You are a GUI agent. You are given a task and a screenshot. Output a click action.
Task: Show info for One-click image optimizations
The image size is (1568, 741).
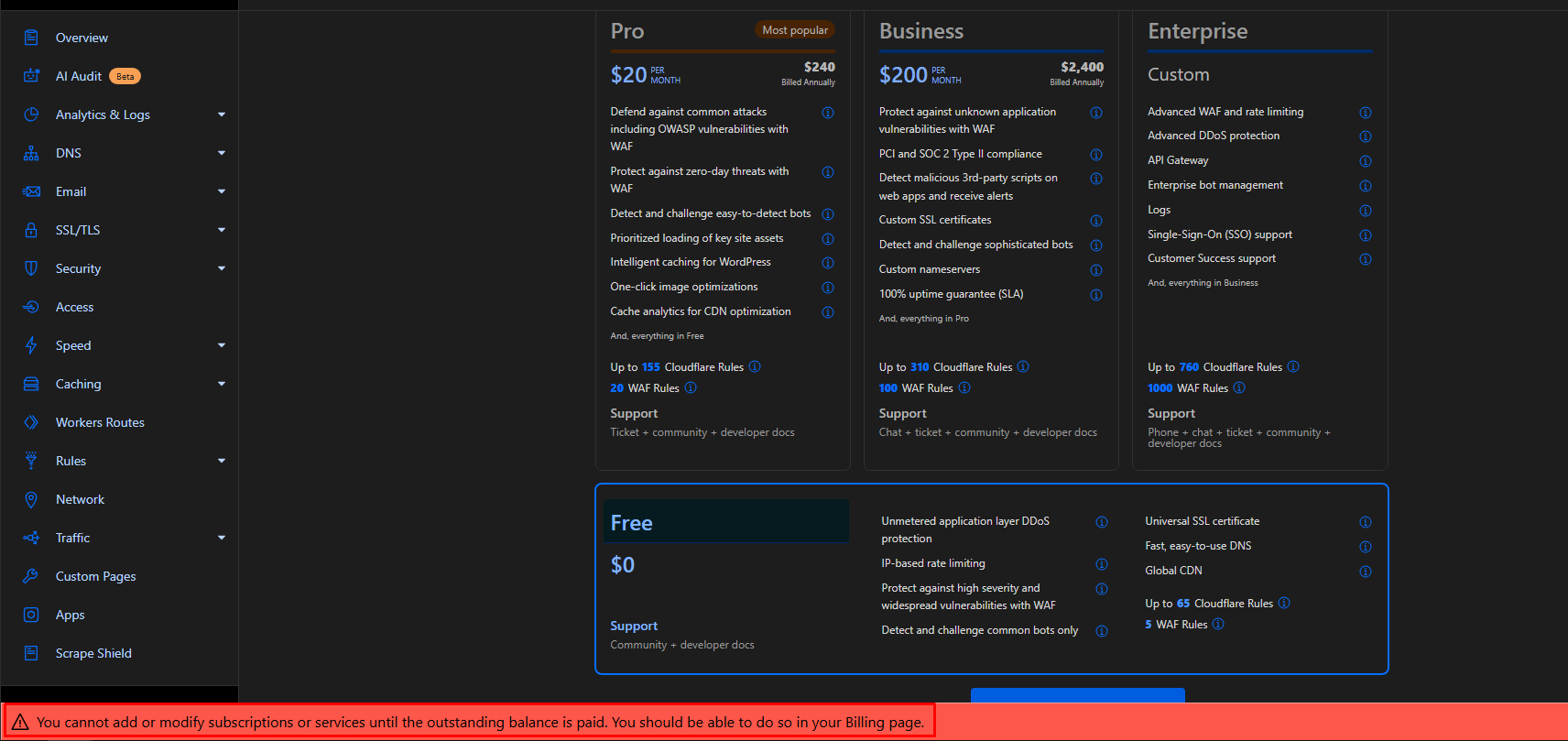pos(828,288)
